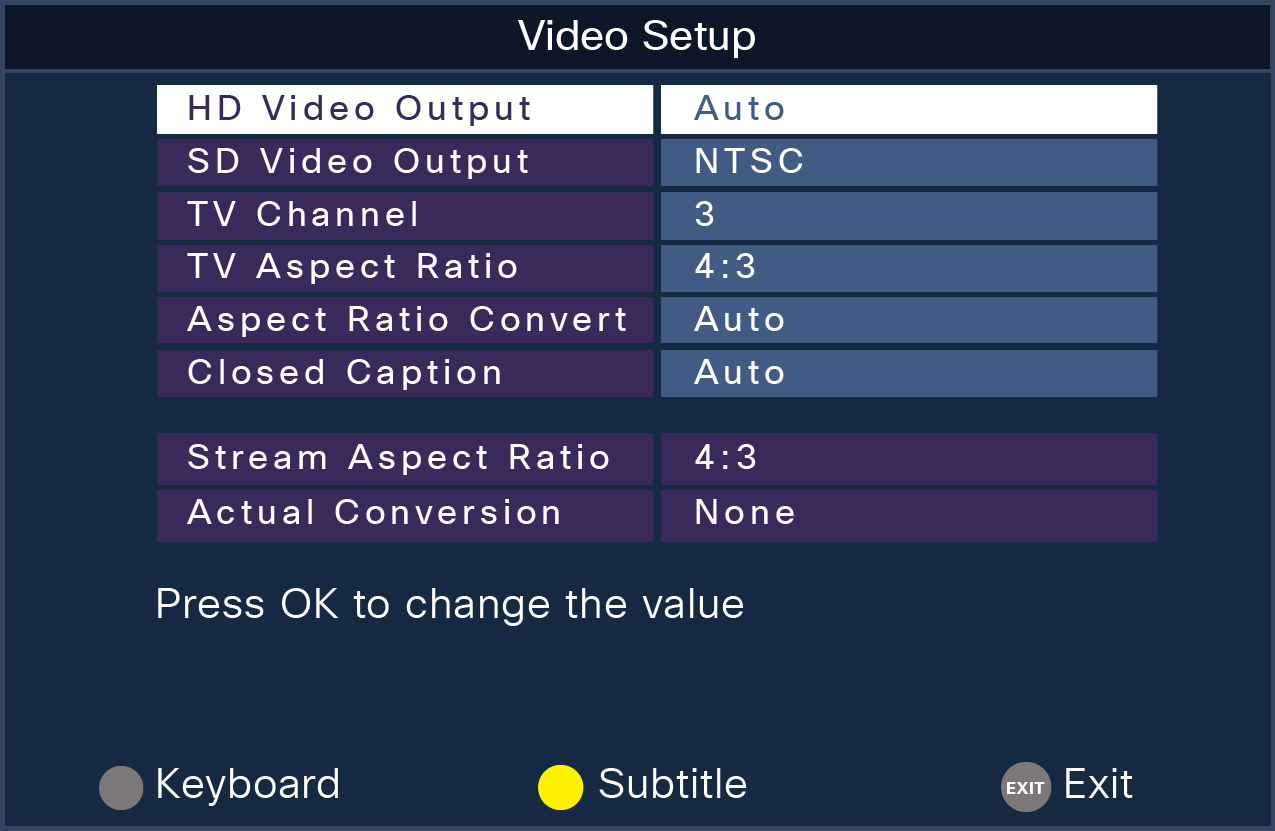This screenshot has height=831, width=1275.
Task: Change SD Video Output from NTSC
Action: pos(906,162)
